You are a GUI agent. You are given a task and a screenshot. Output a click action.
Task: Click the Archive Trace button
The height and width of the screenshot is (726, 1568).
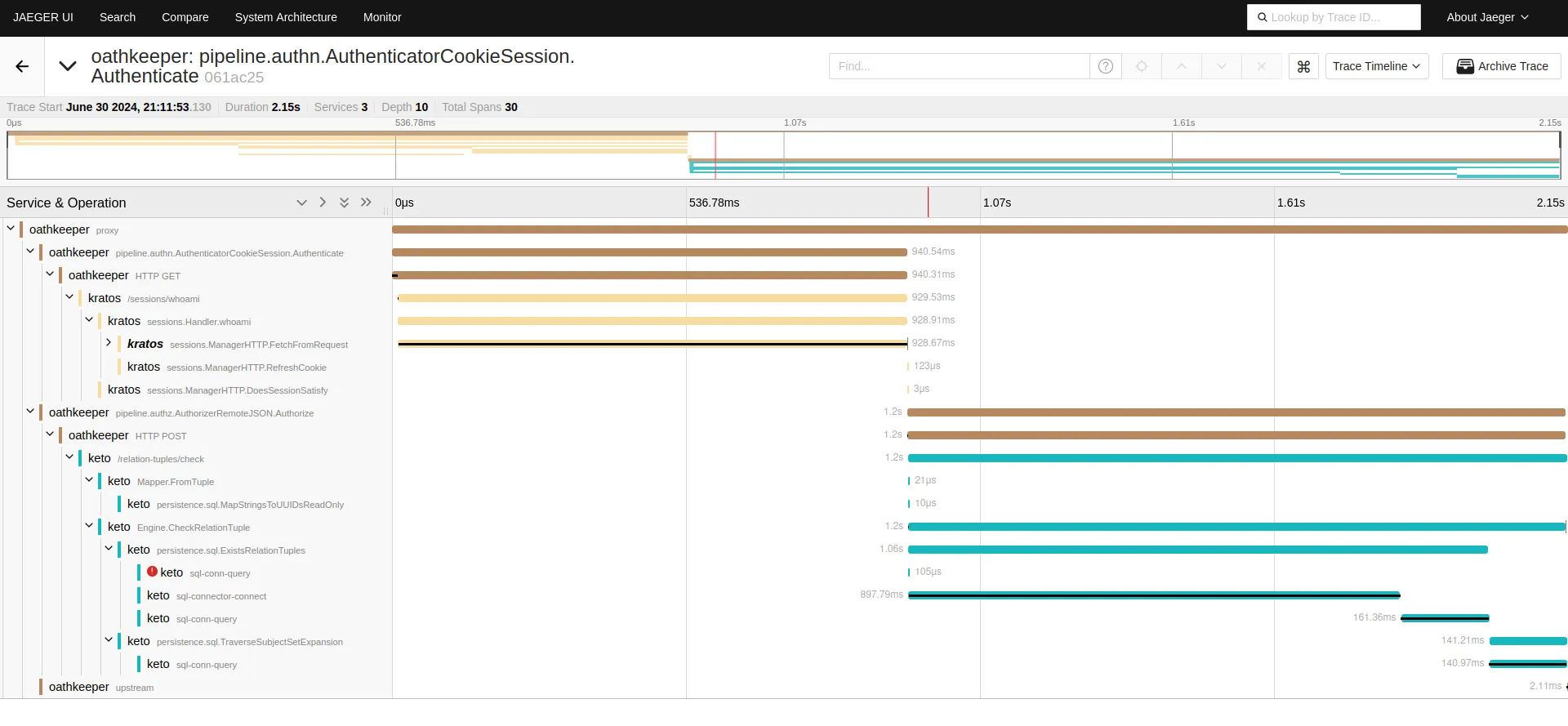tap(1502, 66)
